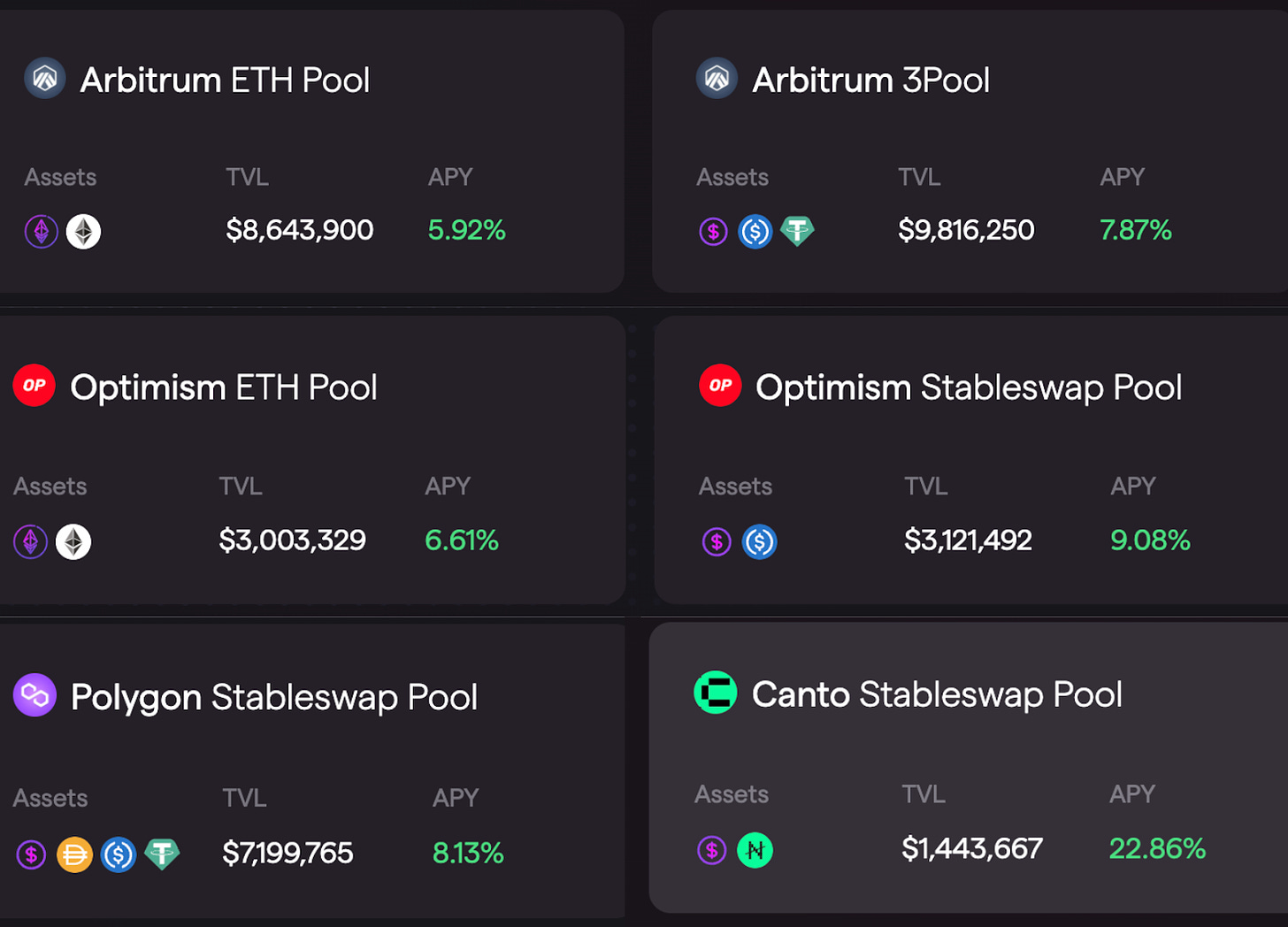The height and width of the screenshot is (927, 1288).
Task: Click the Optimism logo beside Optimism ETH Pool
Action: (34, 386)
